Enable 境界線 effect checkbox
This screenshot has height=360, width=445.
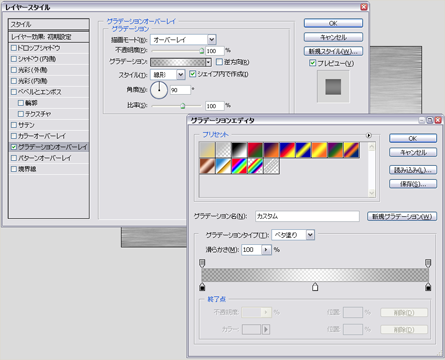click(x=14, y=169)
